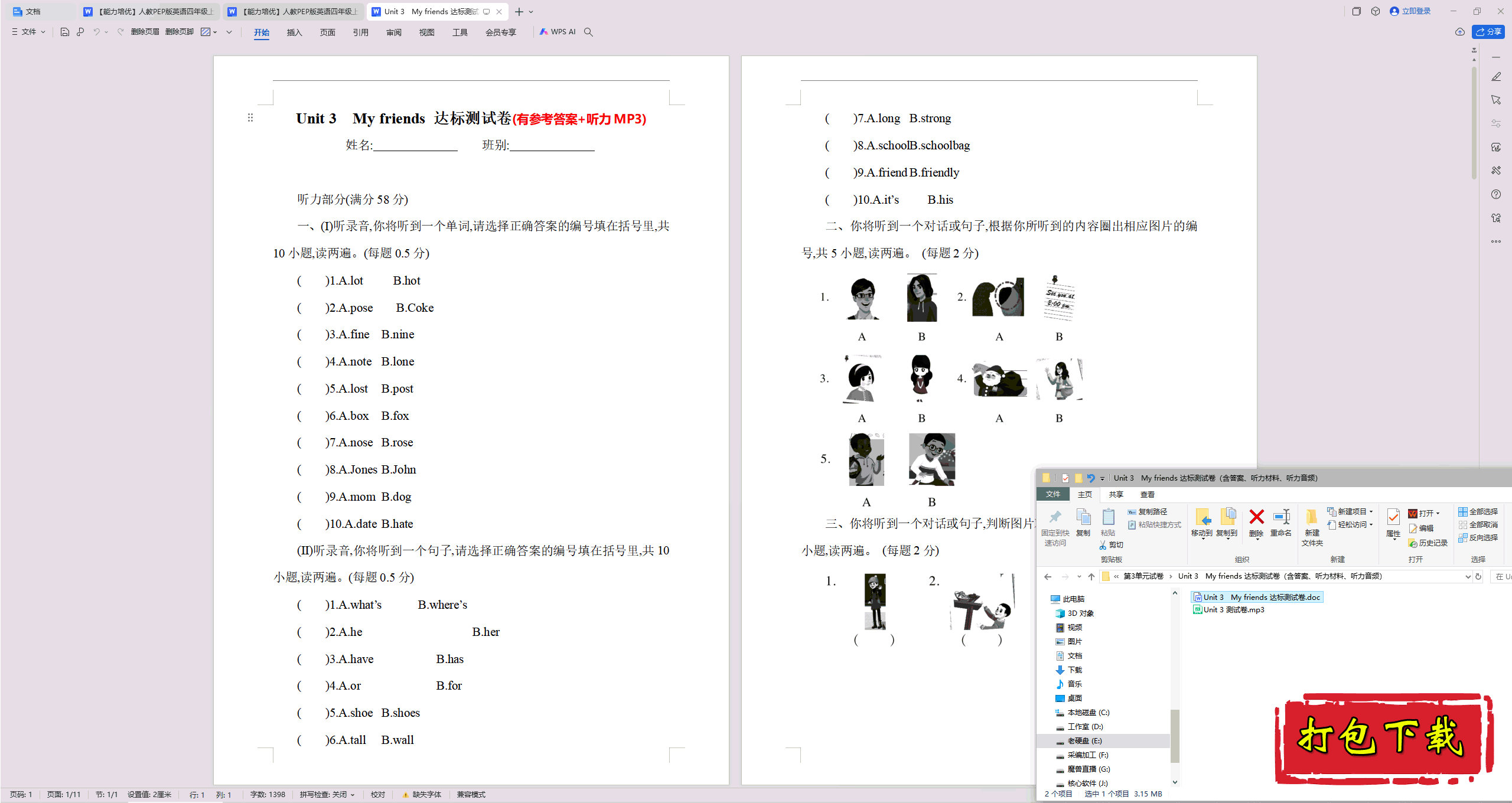
Task: Open new tab with plus button
Action: point(519,12)
